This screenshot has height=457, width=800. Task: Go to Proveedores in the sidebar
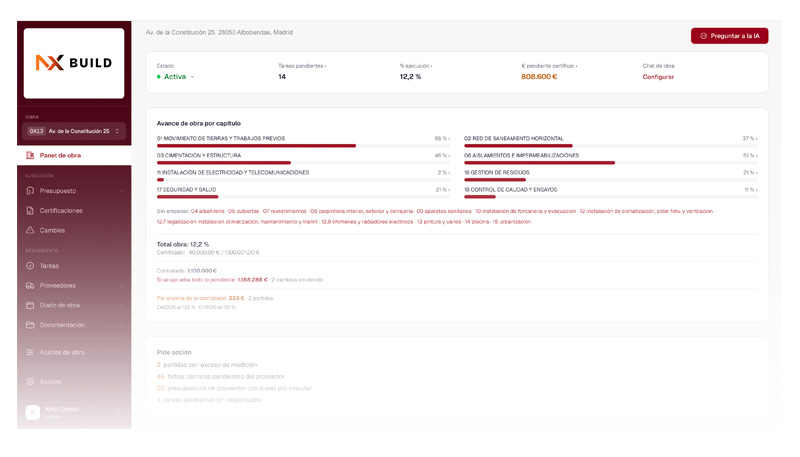58,286
